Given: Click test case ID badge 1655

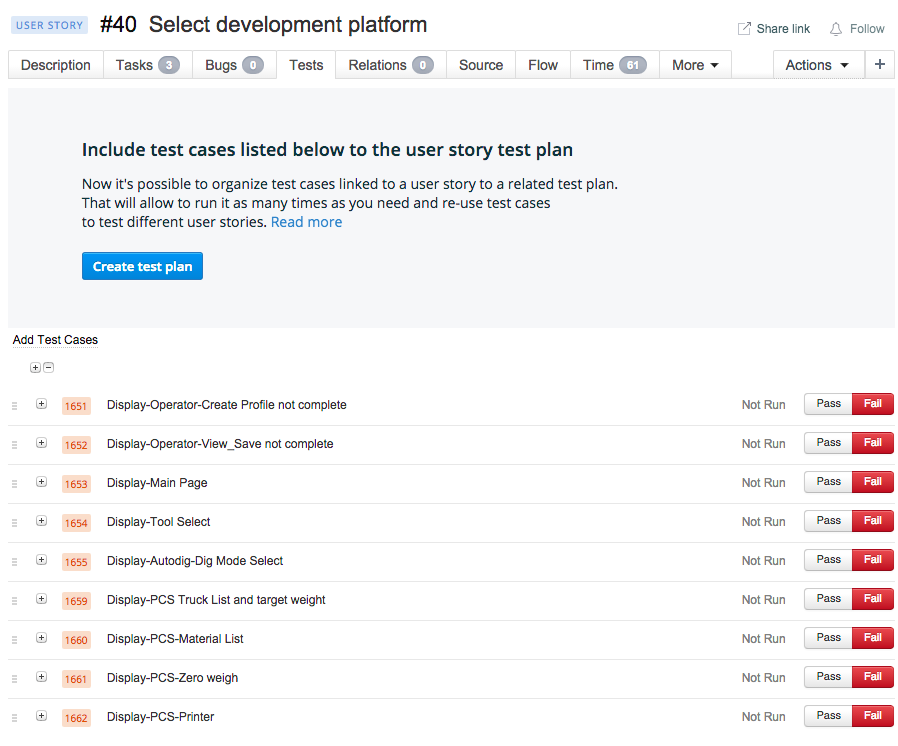Looking at the screenshot, I should click(x=76, y=562).
